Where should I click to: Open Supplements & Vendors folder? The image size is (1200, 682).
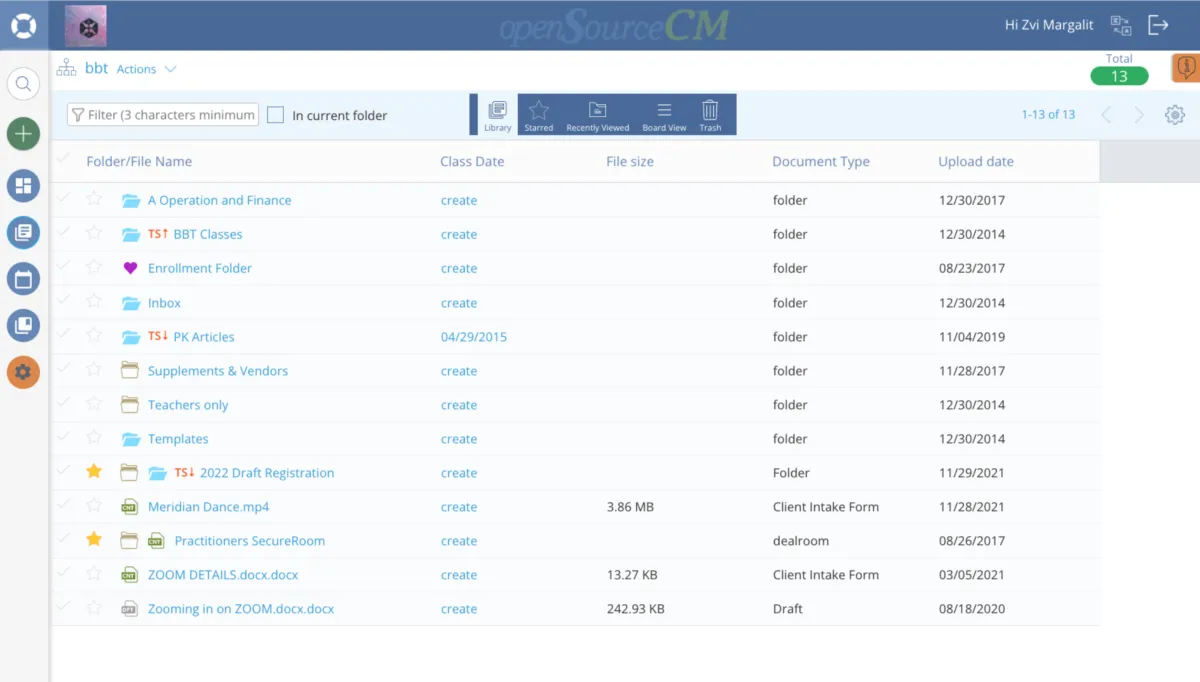click(x=218, y=371)
